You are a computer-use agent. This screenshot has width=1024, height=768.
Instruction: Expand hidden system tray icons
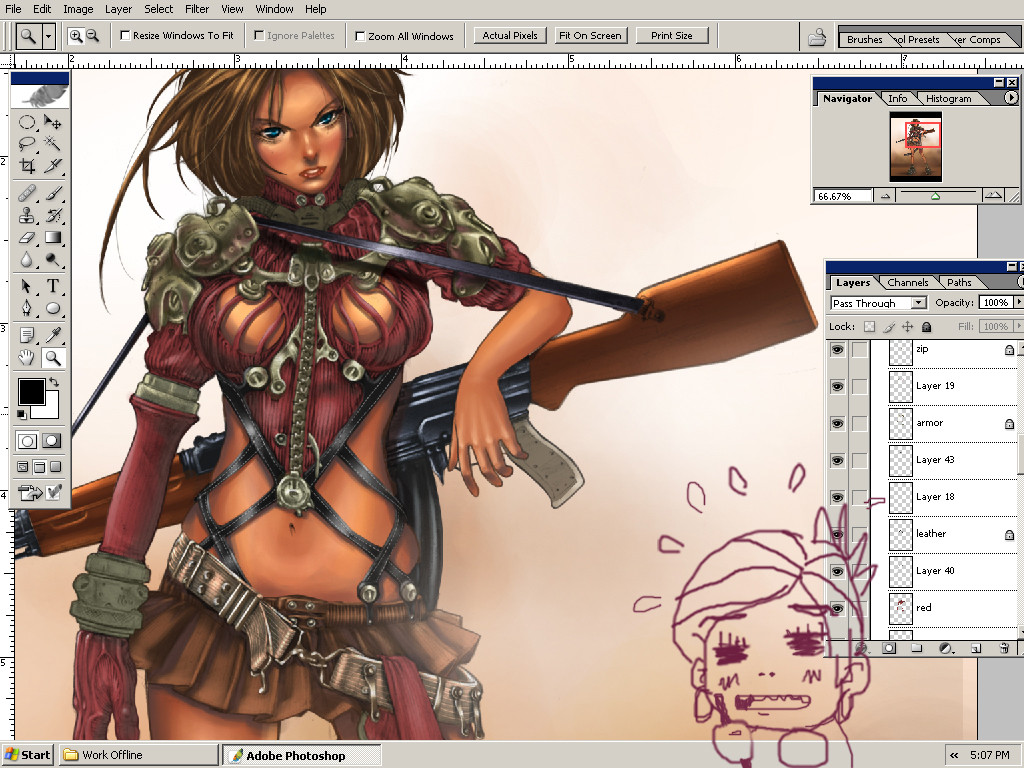pos(954,756)
